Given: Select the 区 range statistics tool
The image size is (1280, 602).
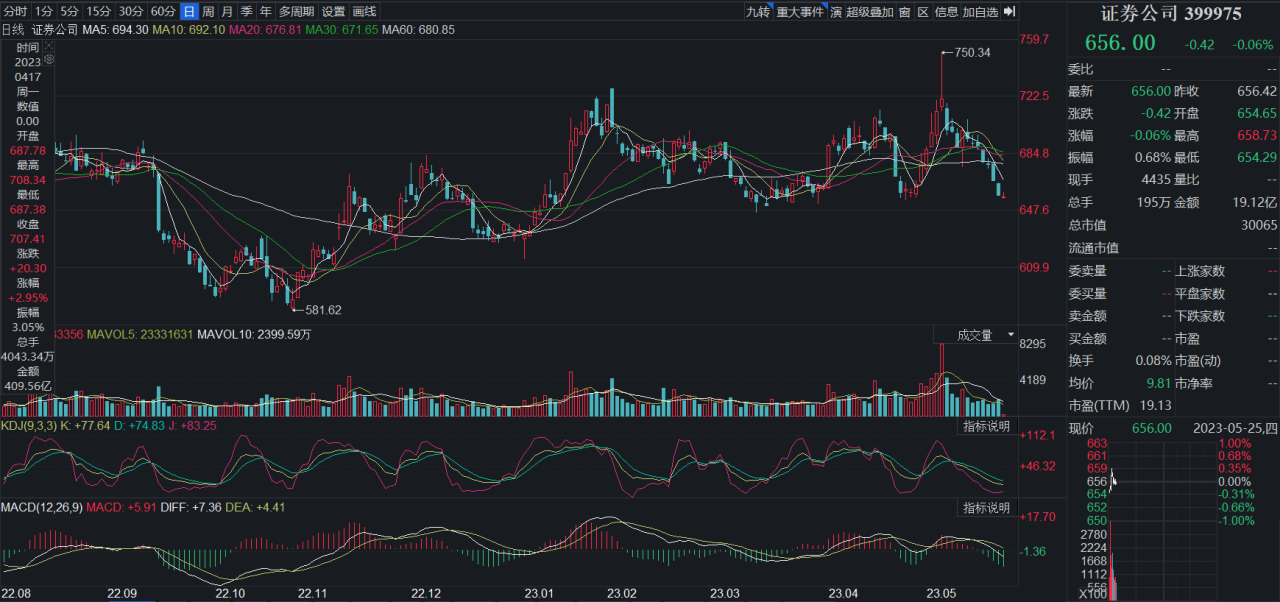Looking at the screenshot, I should pos(923,12).
